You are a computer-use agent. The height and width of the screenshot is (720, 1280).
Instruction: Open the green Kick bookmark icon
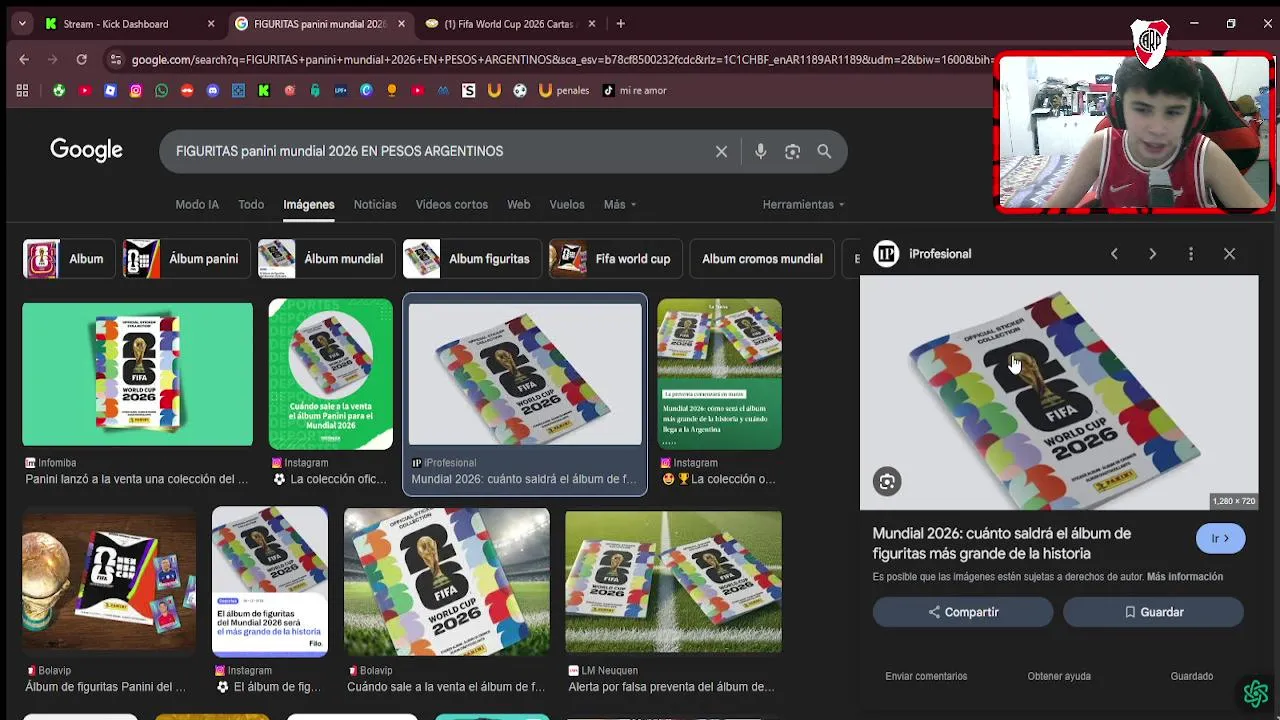pos(264,90)
